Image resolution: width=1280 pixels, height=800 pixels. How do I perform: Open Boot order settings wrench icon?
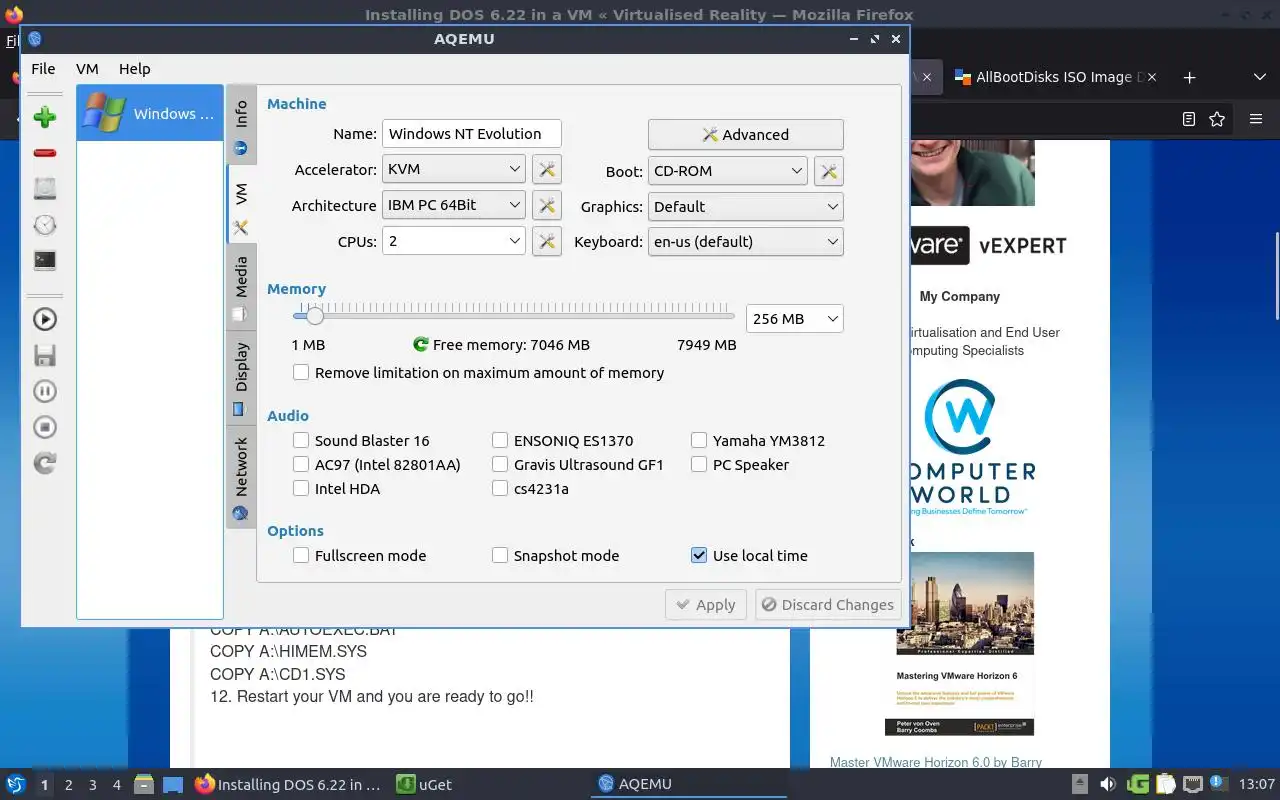(829, 171)
